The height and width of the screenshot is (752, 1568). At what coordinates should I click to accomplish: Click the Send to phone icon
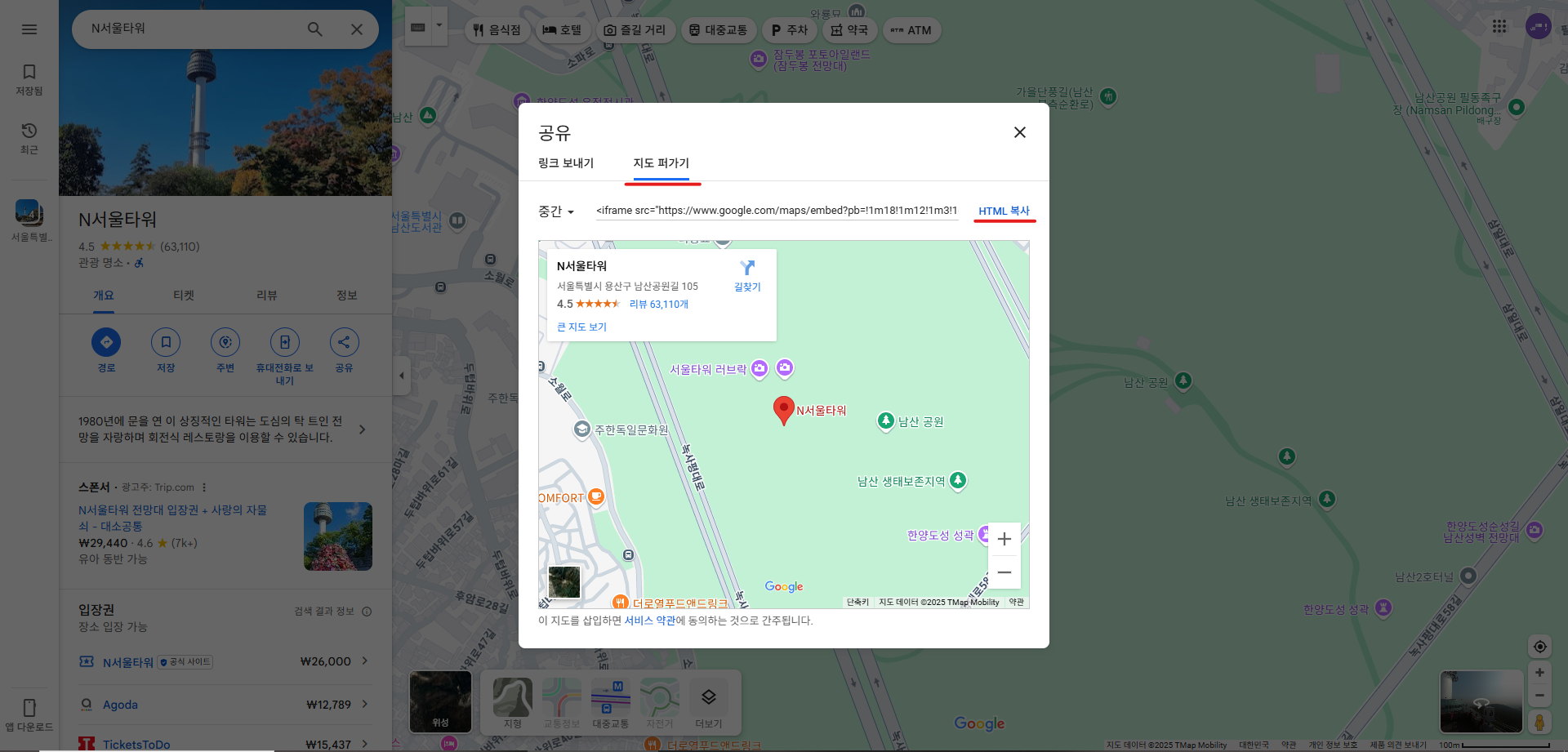click(x=285, y=342)
